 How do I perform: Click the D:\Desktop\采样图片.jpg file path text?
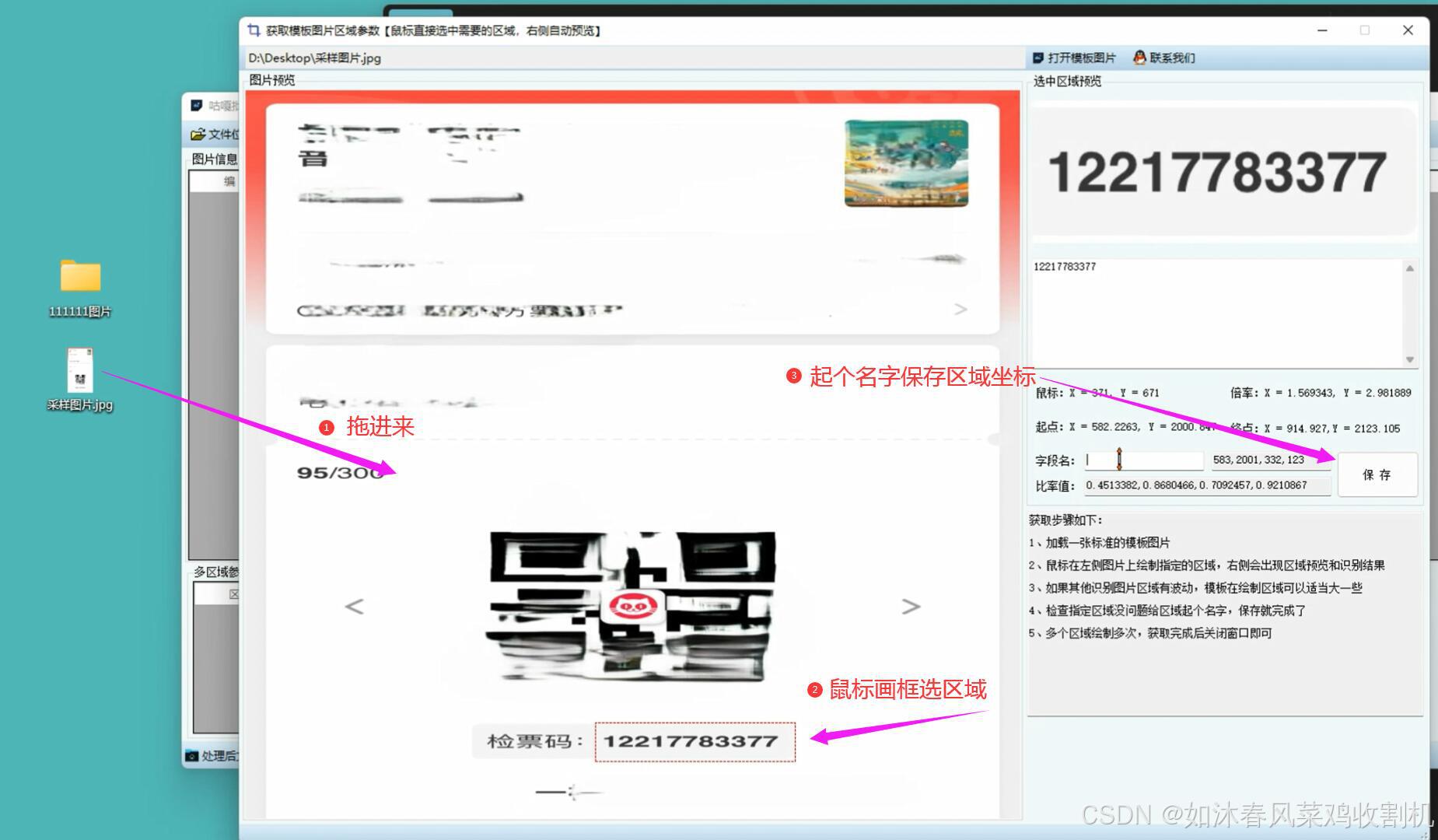[314, 58]
